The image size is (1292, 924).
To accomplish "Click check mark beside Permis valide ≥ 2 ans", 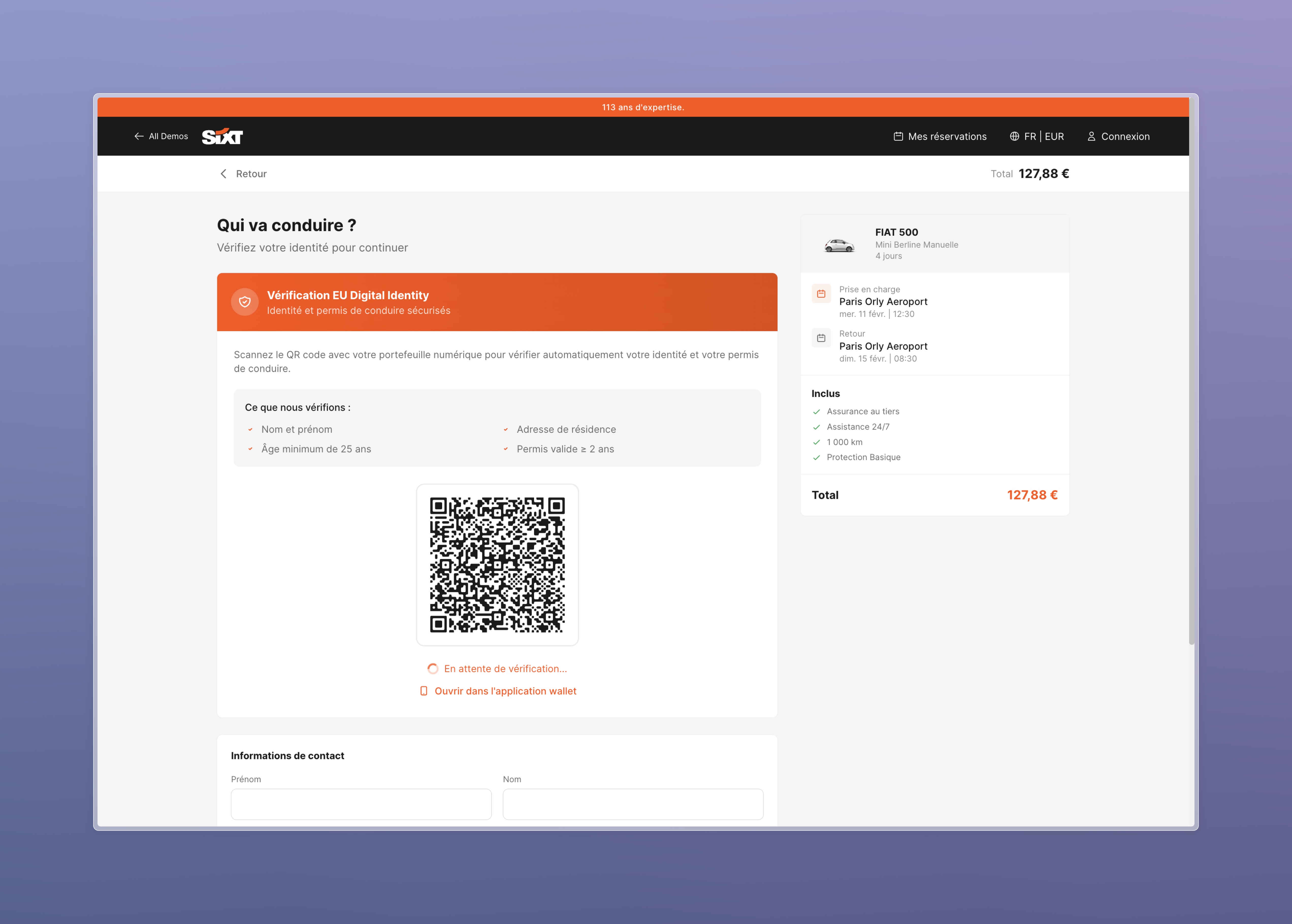I will [506, 449].
